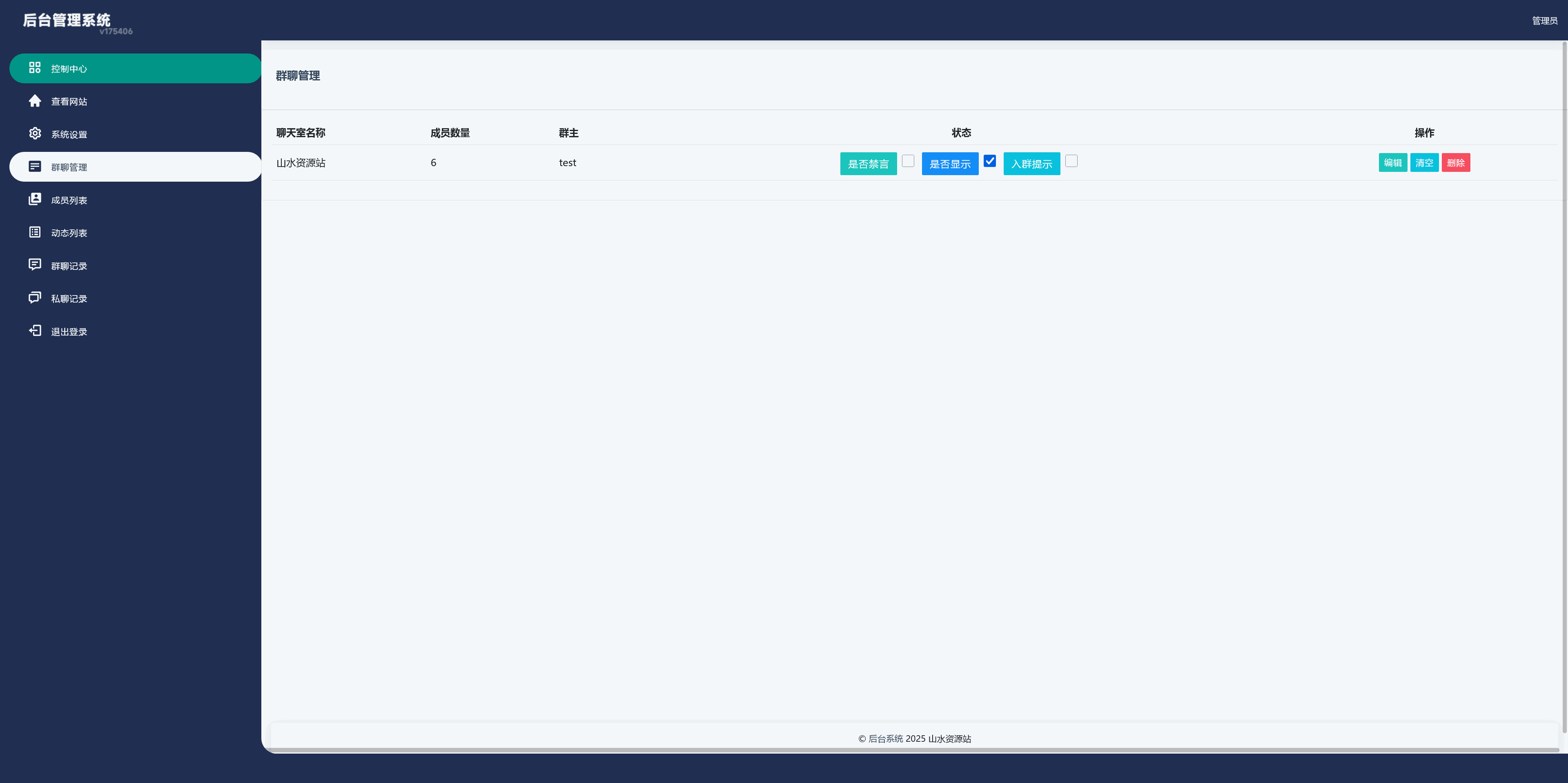Image resolution: width=1568 pixels, height=783 pixels.
Task: Click the 私聊记录 double bubble icon
Action: coord(35,298)
